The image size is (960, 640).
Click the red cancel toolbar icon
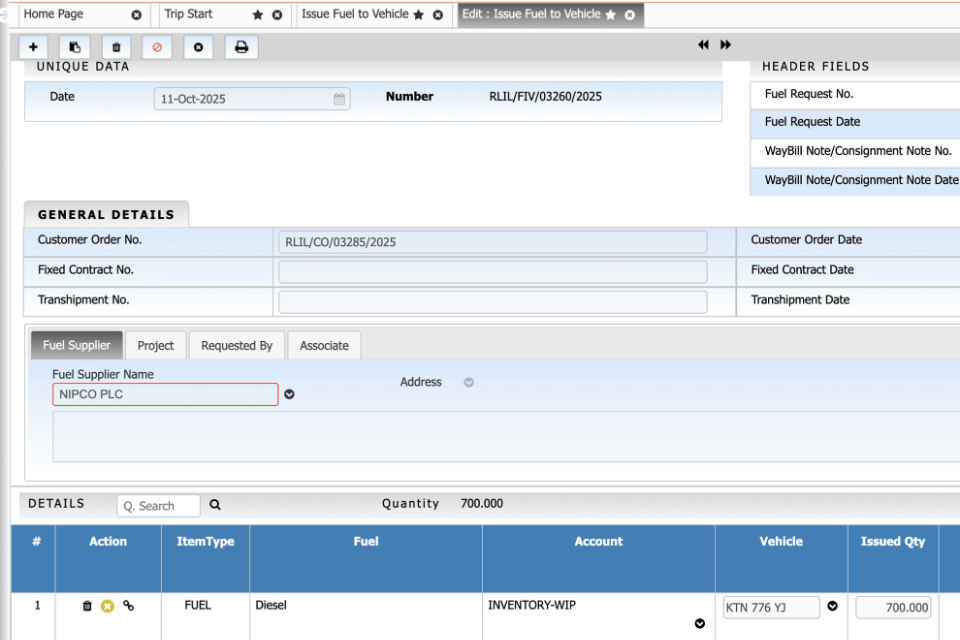[157, 47]
